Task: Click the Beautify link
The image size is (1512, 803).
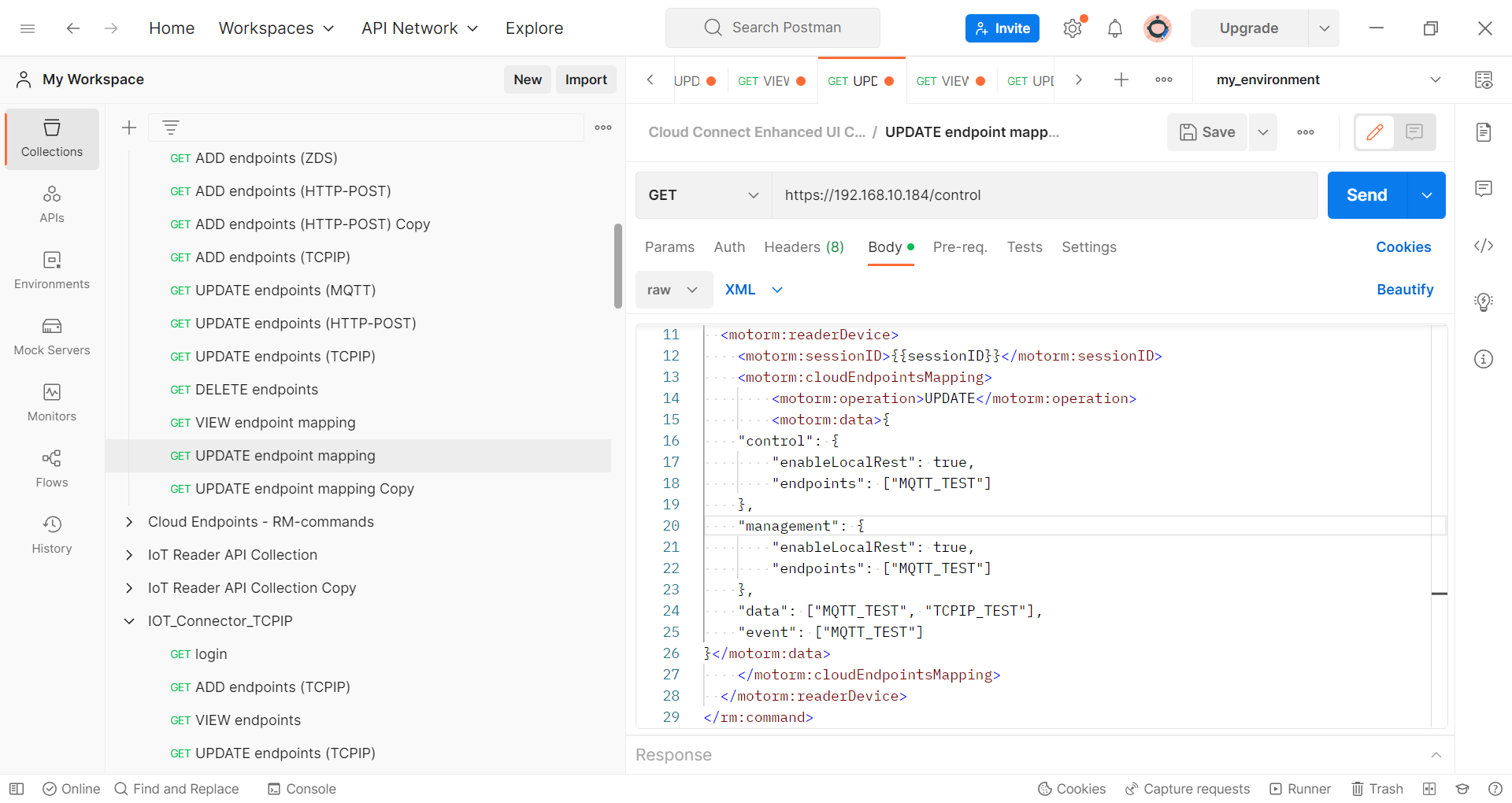Action: pyautogui.click(x=1405, y=290)
